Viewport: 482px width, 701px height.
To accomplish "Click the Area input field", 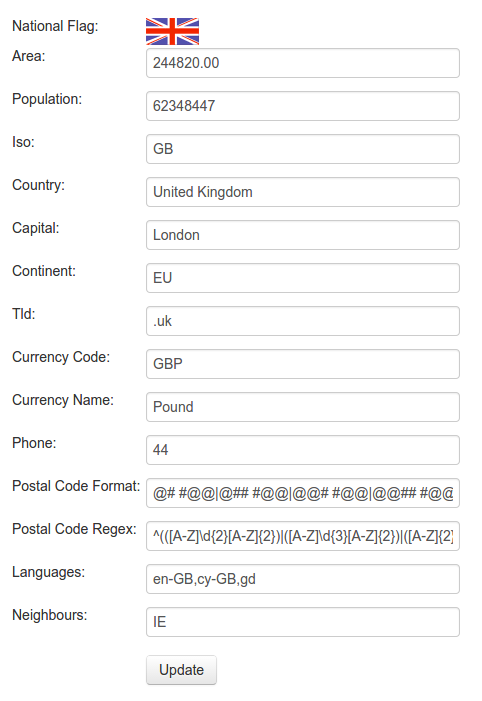I will (303, 63).
